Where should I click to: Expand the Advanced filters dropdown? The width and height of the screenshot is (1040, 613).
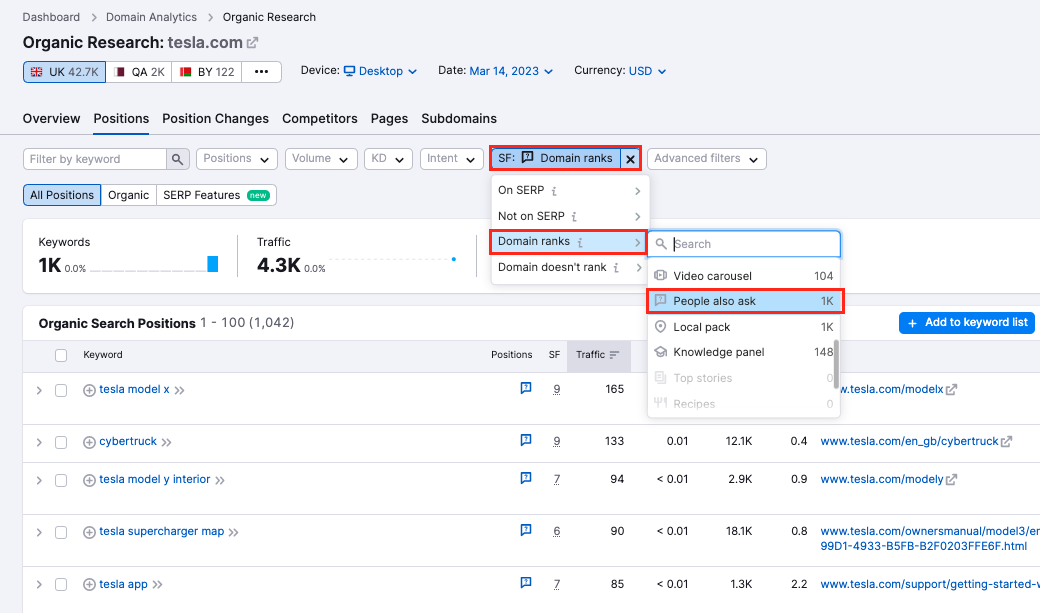tap(706, 159)
